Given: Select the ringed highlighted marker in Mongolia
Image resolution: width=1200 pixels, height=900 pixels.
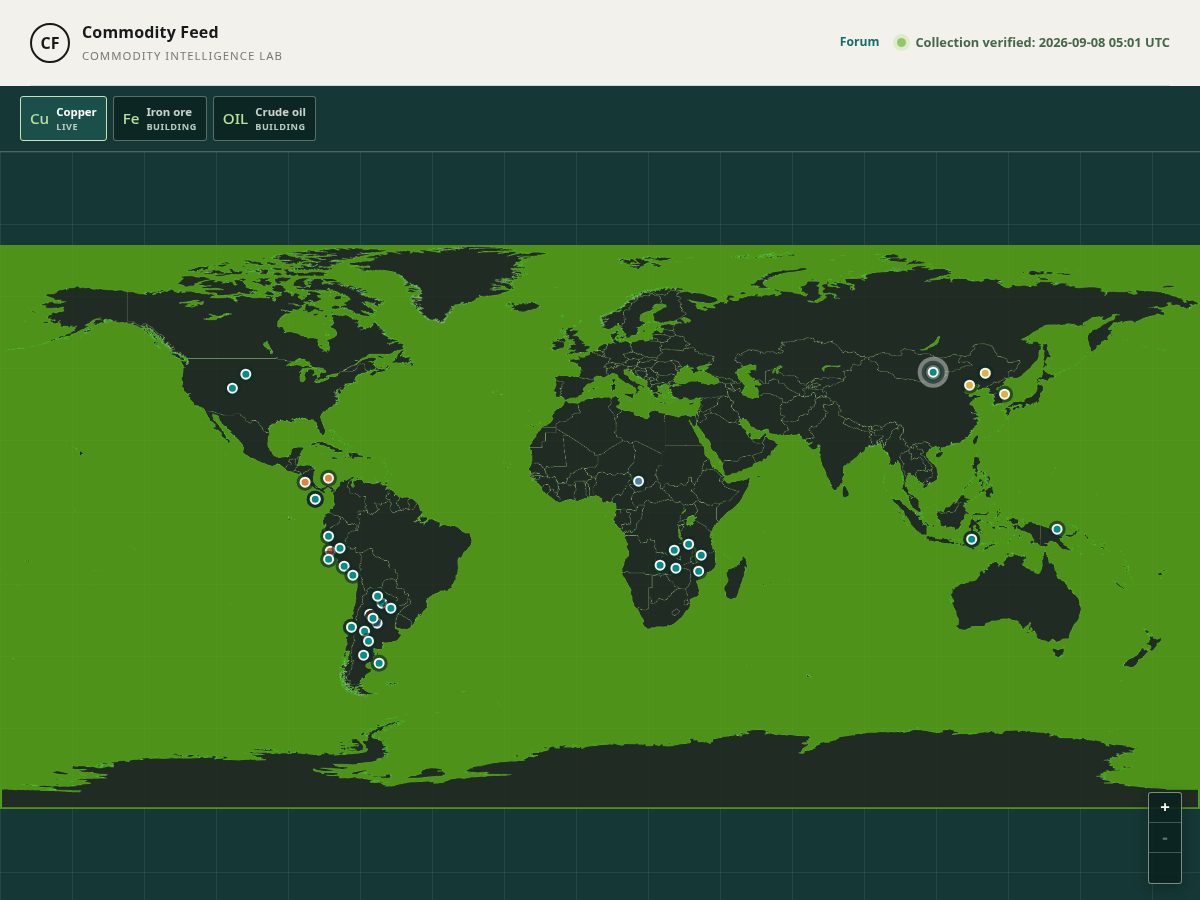Looking at the screenshot, I should 933,372.
